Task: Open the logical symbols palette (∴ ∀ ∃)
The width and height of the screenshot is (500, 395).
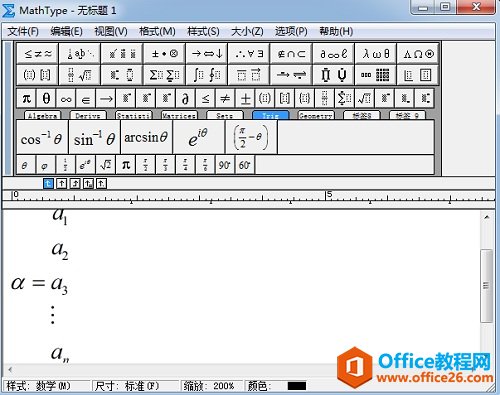Action: pos(249,53)
